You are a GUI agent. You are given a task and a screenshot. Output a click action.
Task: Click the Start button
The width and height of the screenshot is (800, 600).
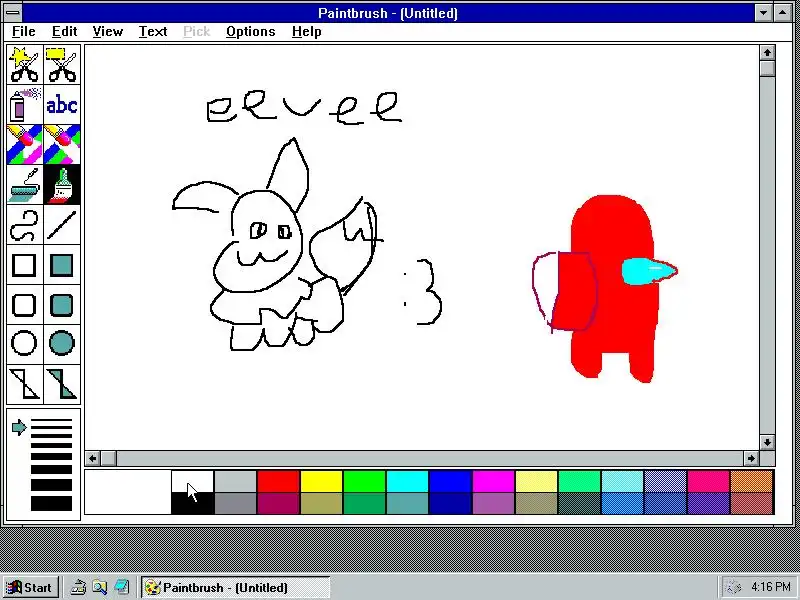[30, 587]
